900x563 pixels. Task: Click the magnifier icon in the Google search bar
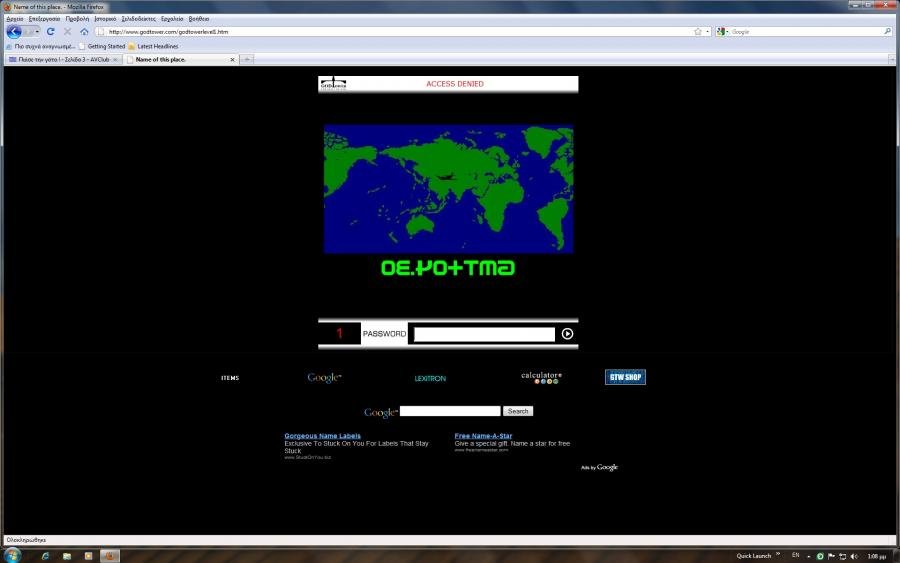tap(887, 32)
